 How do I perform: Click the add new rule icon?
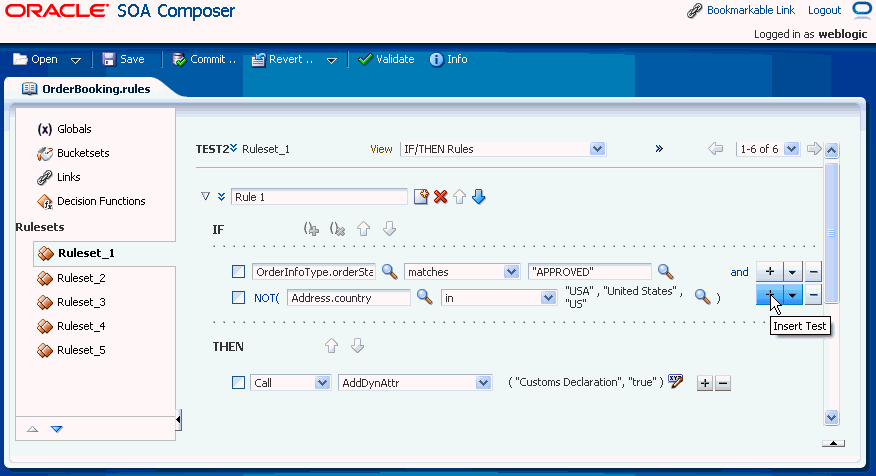pos(421,197)
